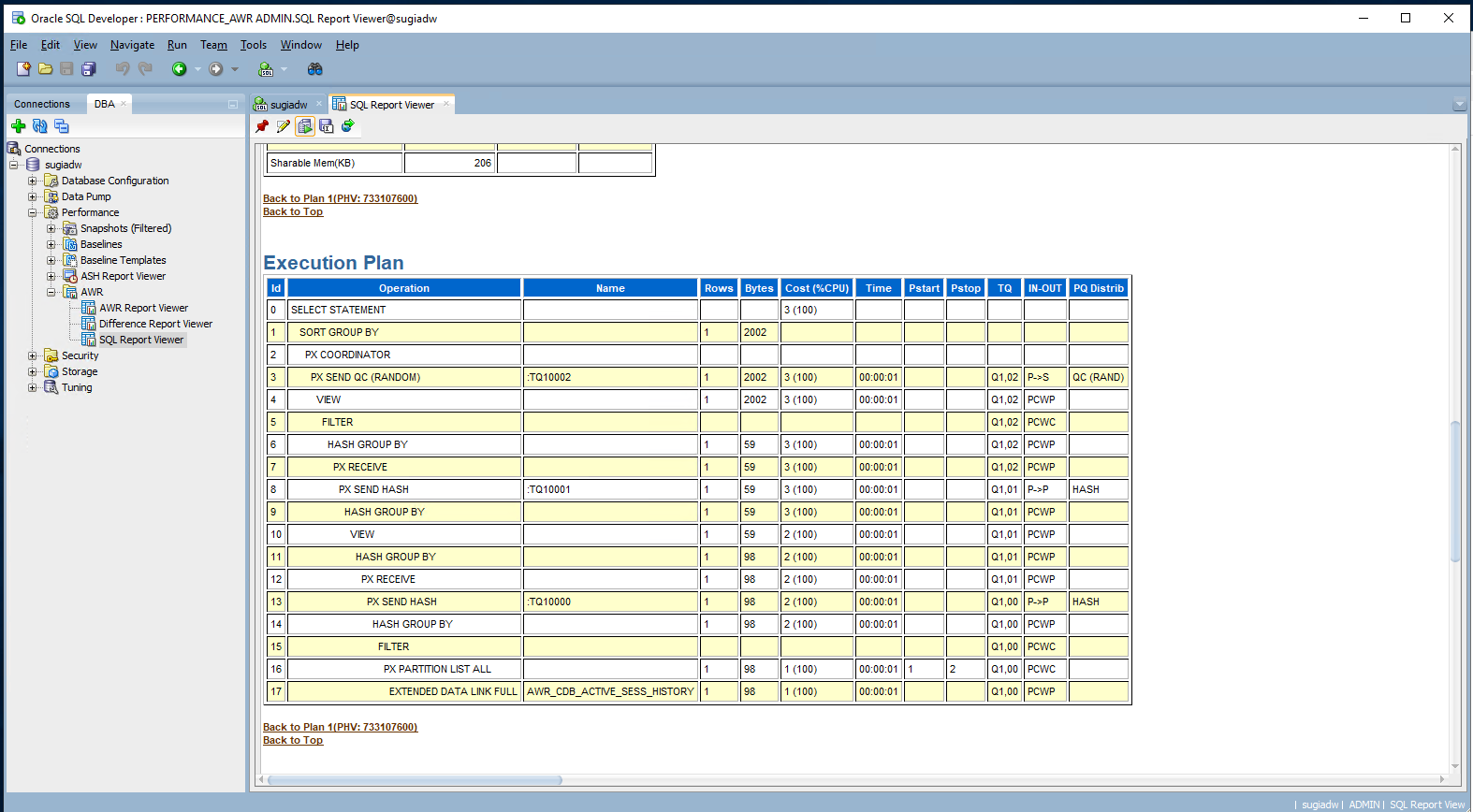Click the New file icon in main toolbar

[23, 68]
